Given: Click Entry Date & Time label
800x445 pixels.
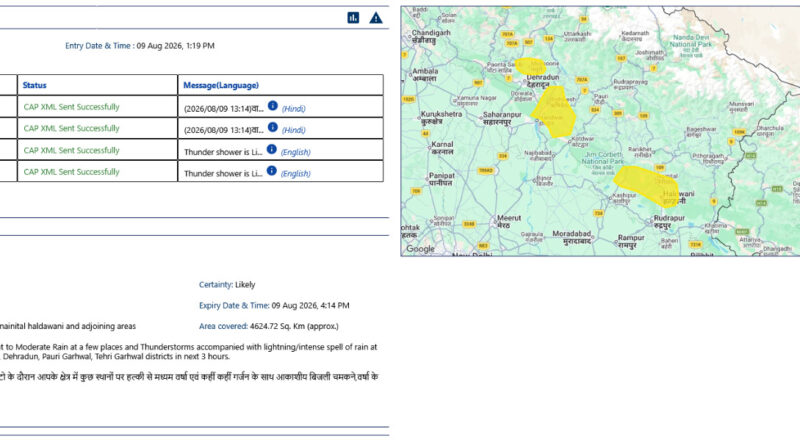Looking at the screenshot, I should point(98,45).
